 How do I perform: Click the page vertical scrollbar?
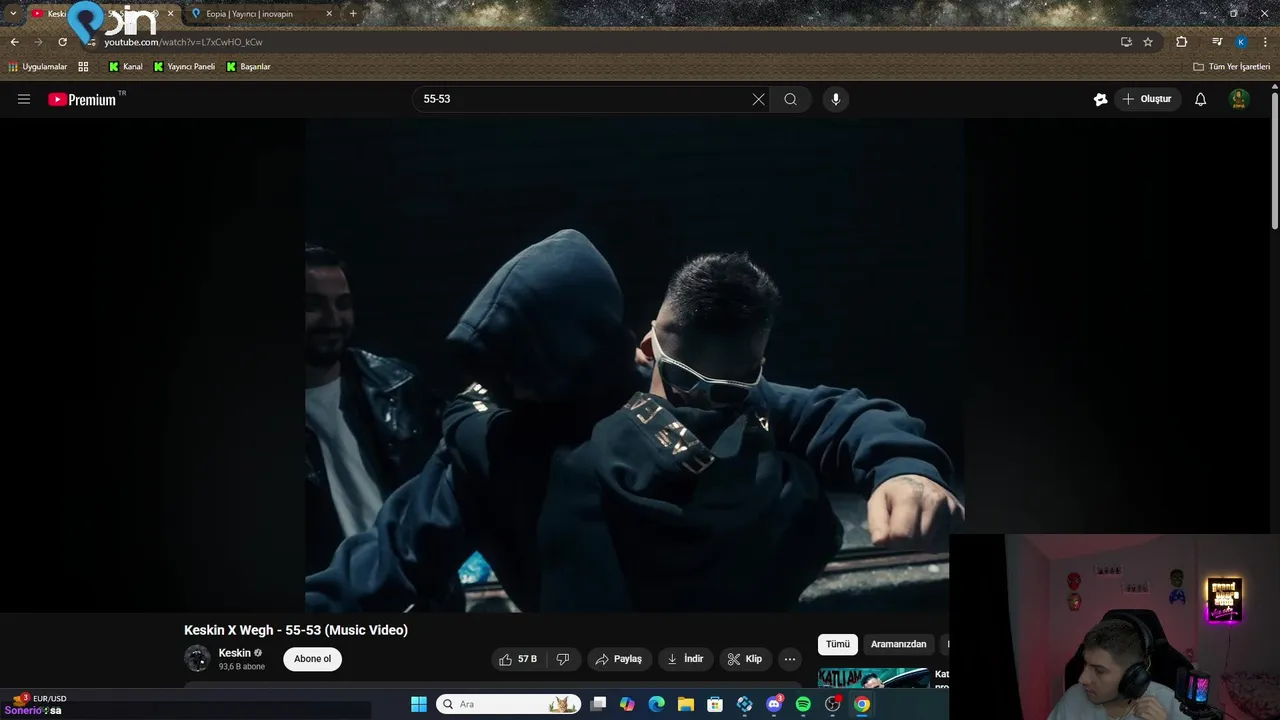pyautogui.click(x=1275, y=160)
